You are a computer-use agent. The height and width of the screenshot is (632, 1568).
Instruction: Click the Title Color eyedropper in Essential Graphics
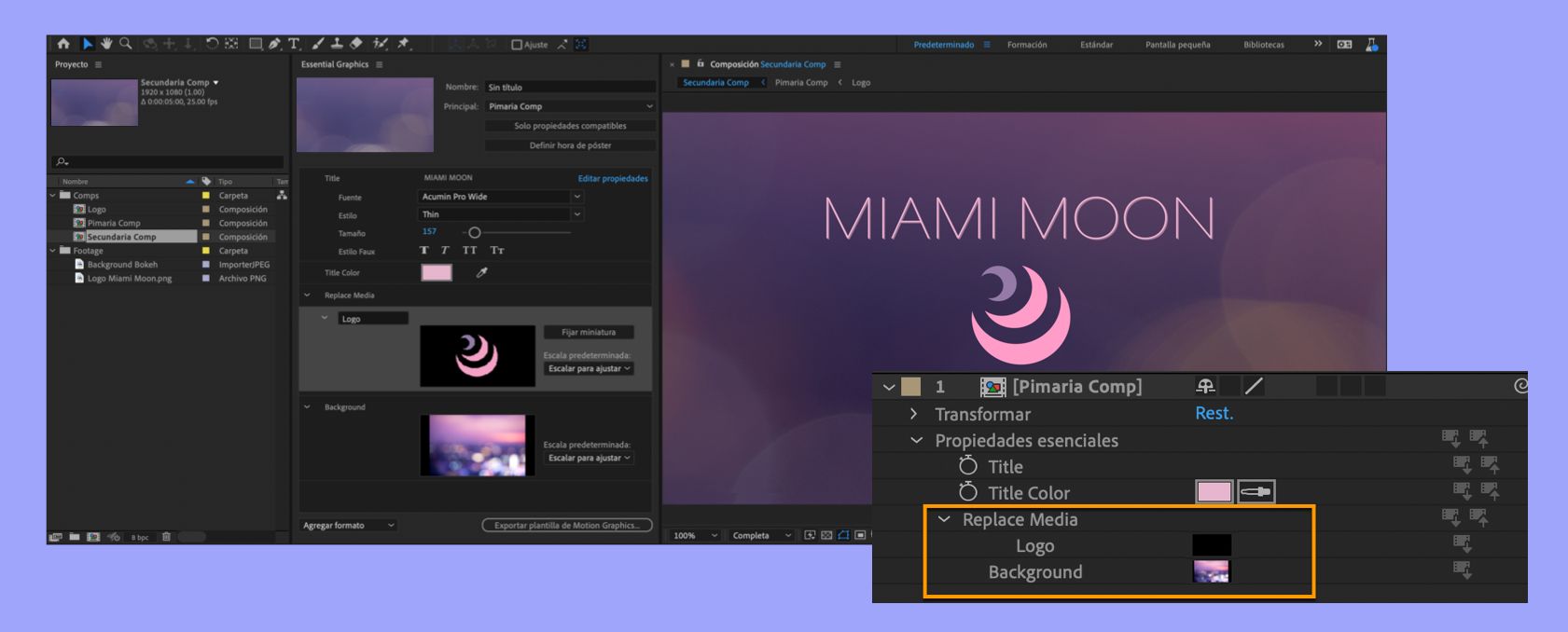[482, 272]
